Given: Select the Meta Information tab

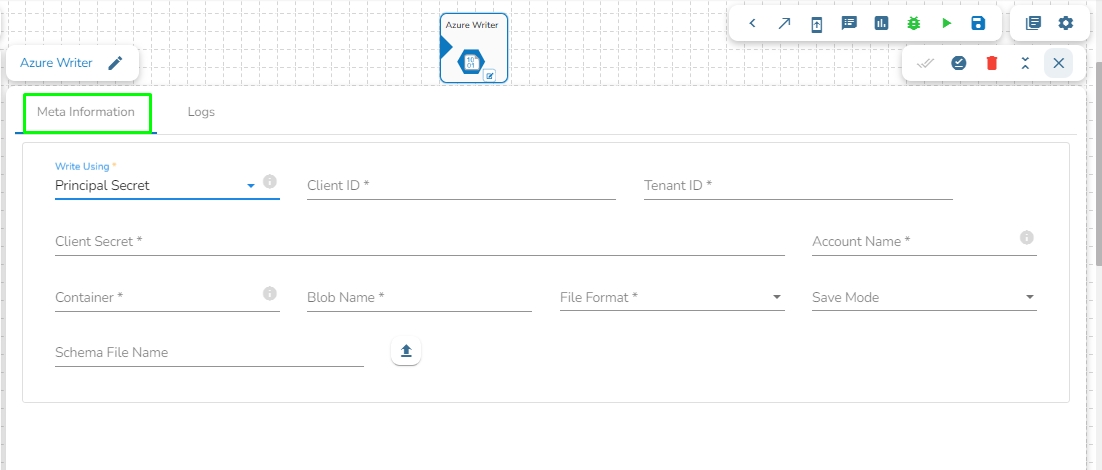Looking at the screenshot, I should 86,112.
